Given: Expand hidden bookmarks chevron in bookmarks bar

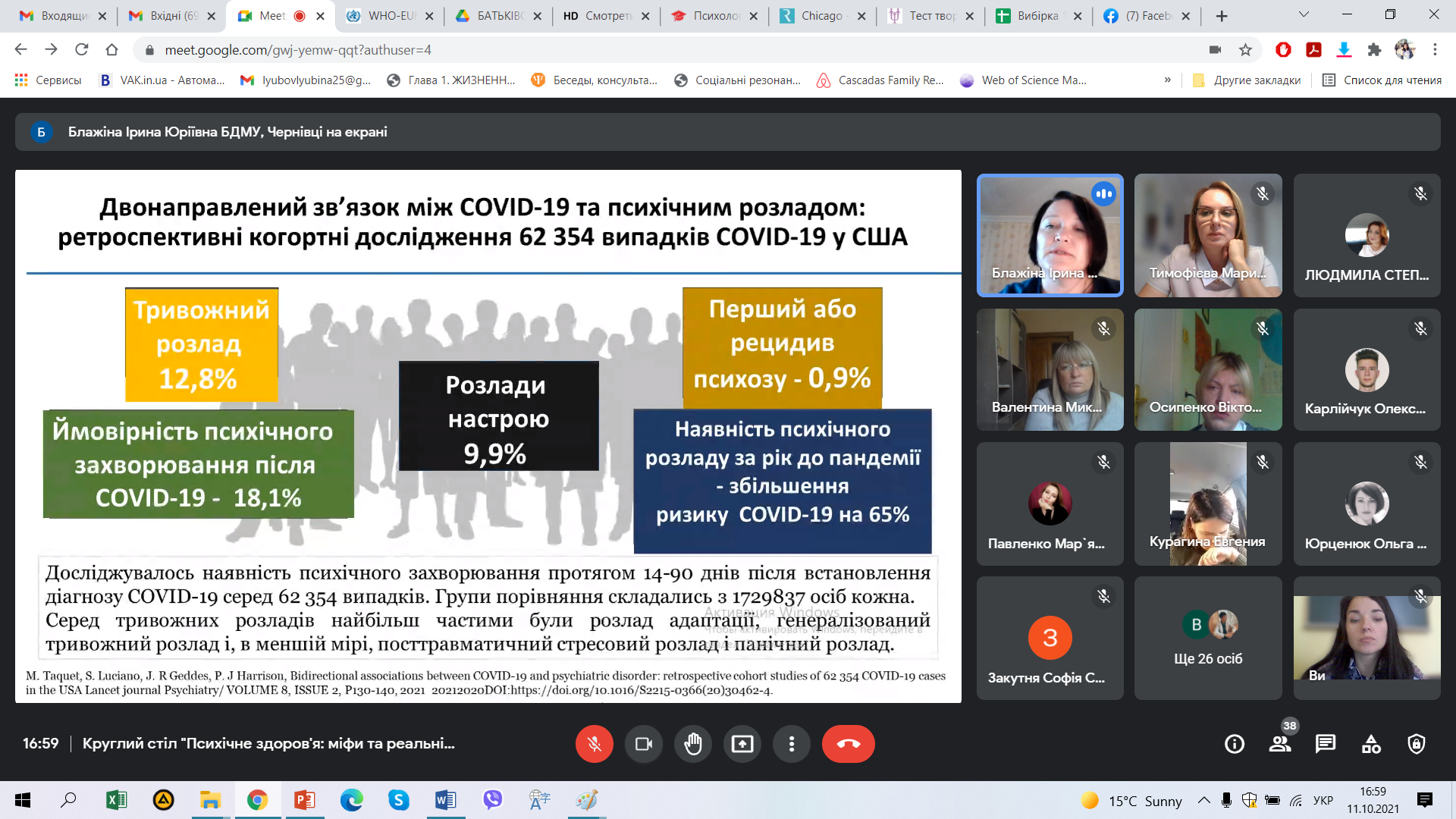Looking at the screenshot, I should coord(1167,80).
